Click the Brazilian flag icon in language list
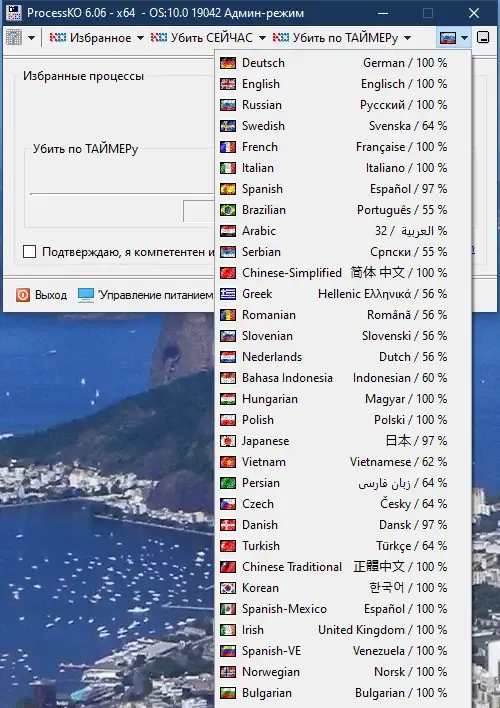Viewport: 500px width, 708px height. 228,210
